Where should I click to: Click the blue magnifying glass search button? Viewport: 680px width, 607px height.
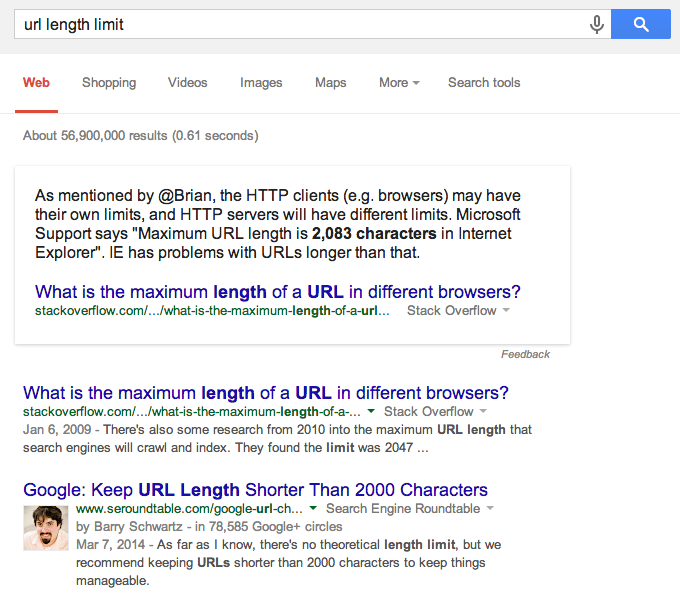pos(641,24)
